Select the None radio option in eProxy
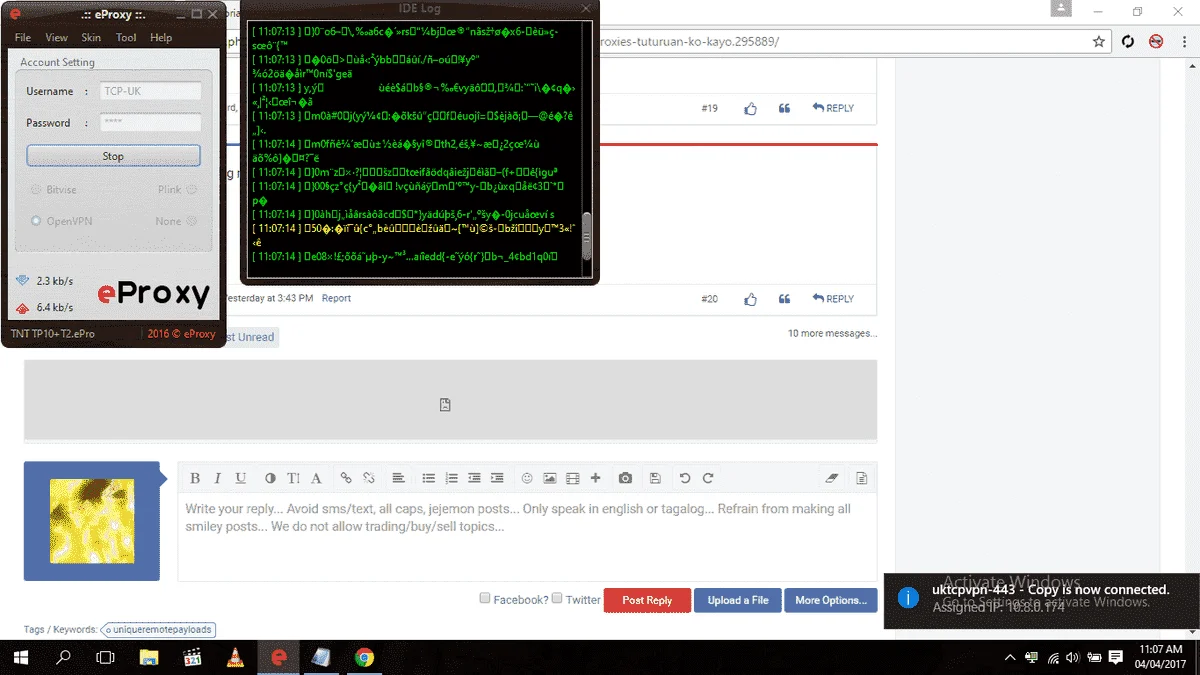 (x=192, y=221)
